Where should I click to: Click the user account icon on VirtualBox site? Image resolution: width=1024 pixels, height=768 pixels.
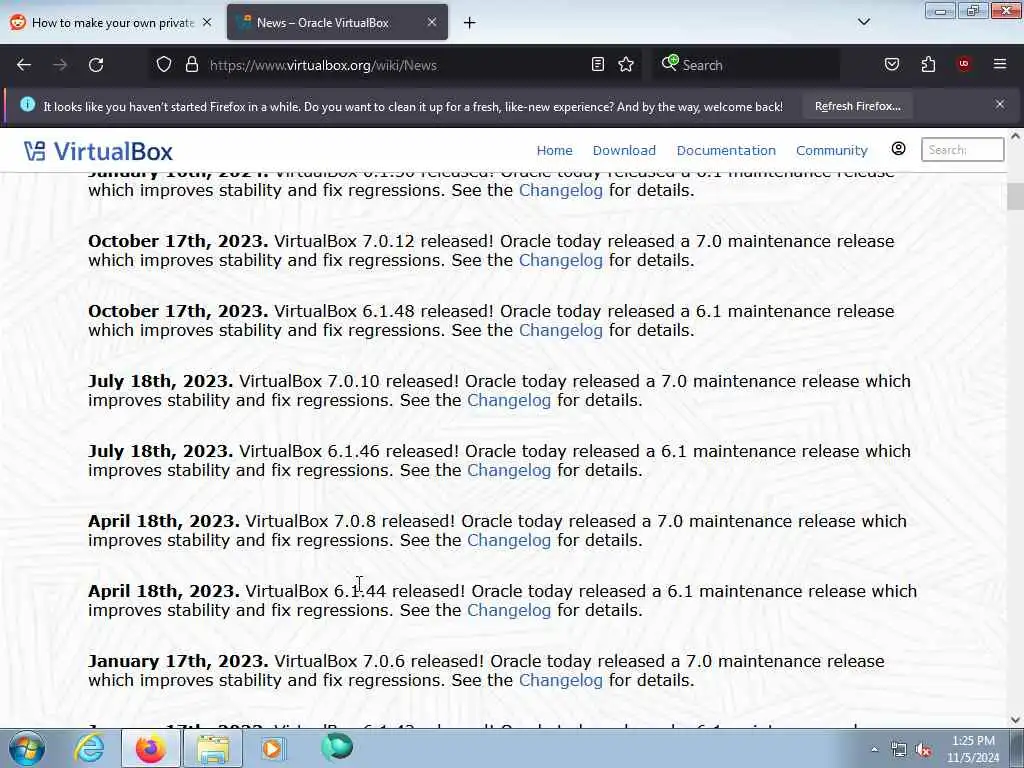point(899,149)
